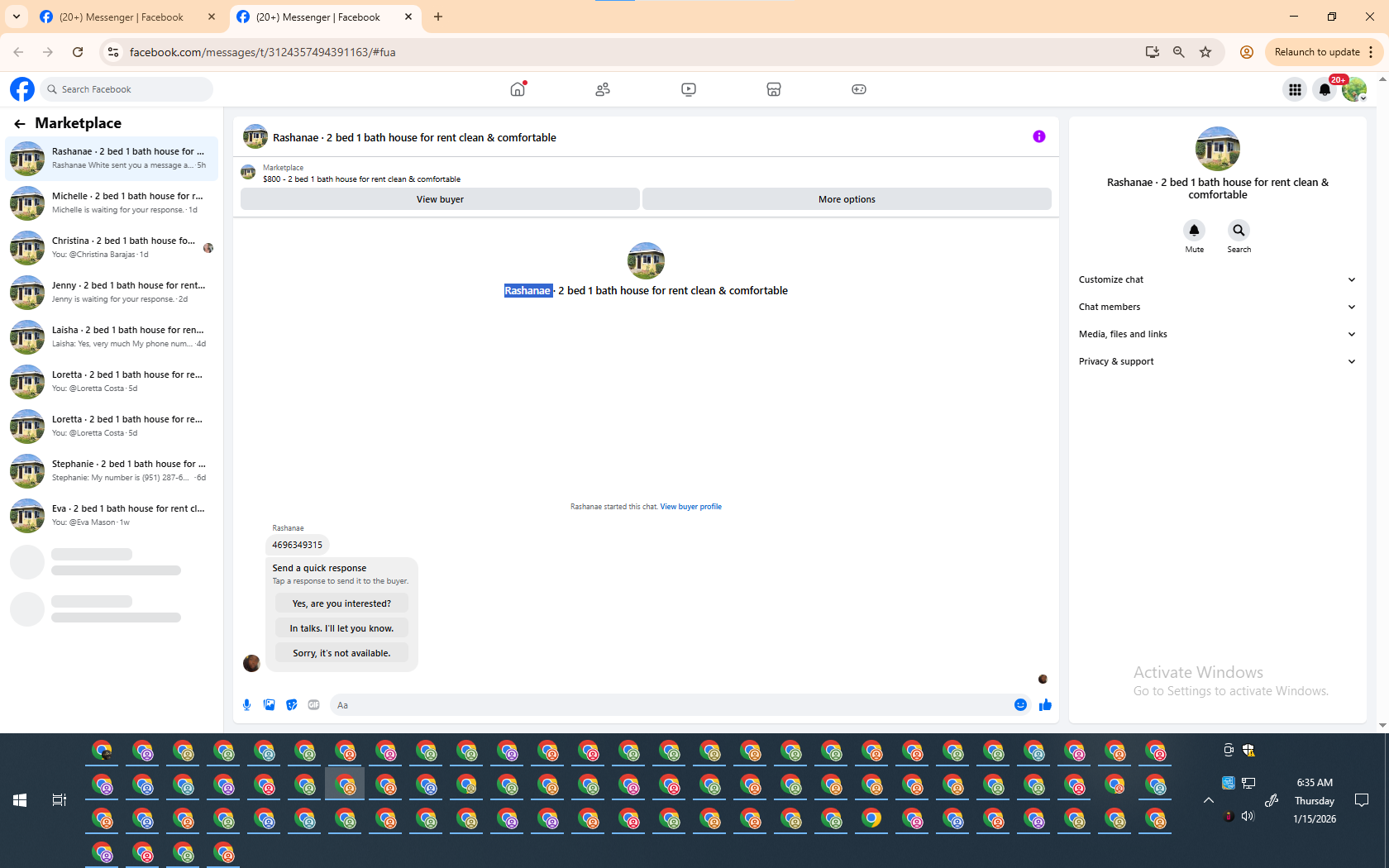Open a new browser tab
The width and height of the screenshot is (1389, 868).
click(438, 17)
